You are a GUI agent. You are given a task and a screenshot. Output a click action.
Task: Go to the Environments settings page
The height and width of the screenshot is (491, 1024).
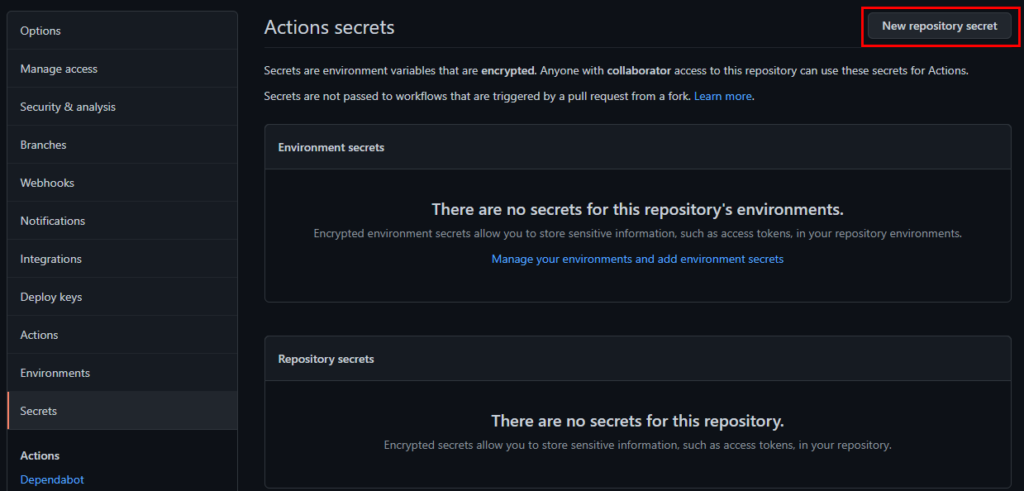pos(55,373)
